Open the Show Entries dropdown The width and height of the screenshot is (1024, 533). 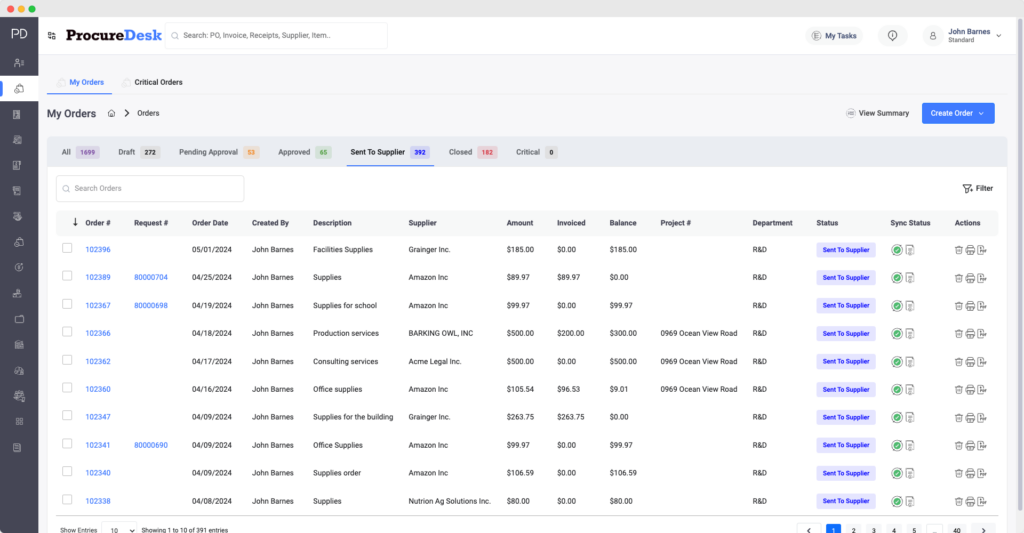tap(120, 530)
